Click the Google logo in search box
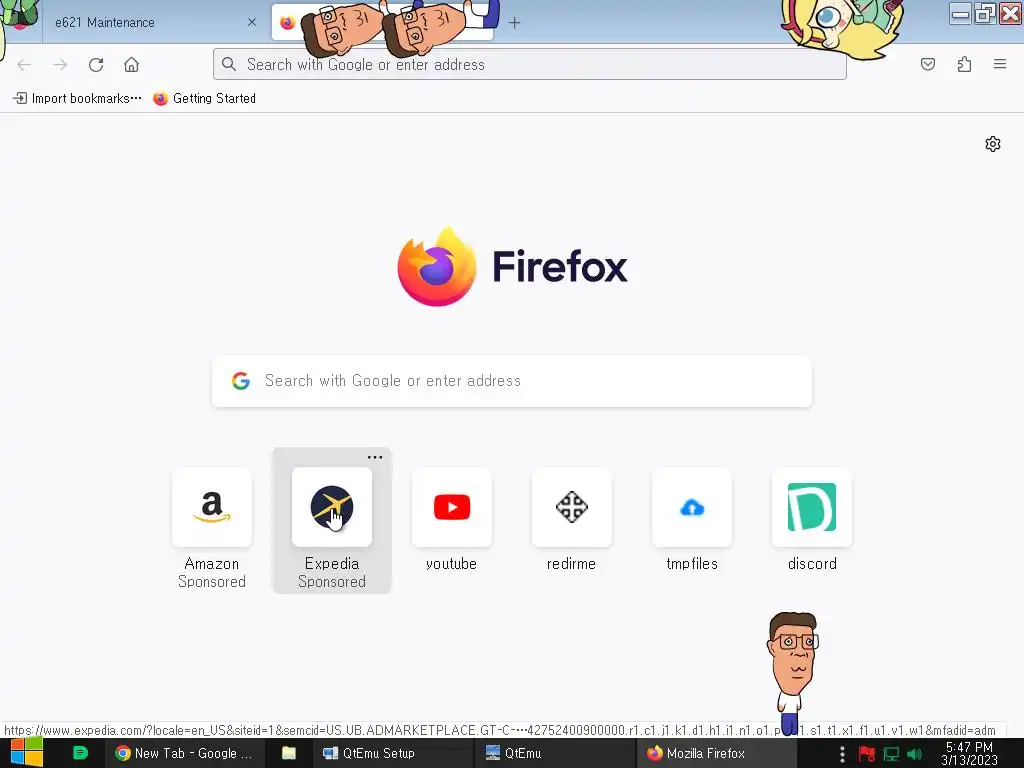1024x768 pixels. [x=241, y=381]
